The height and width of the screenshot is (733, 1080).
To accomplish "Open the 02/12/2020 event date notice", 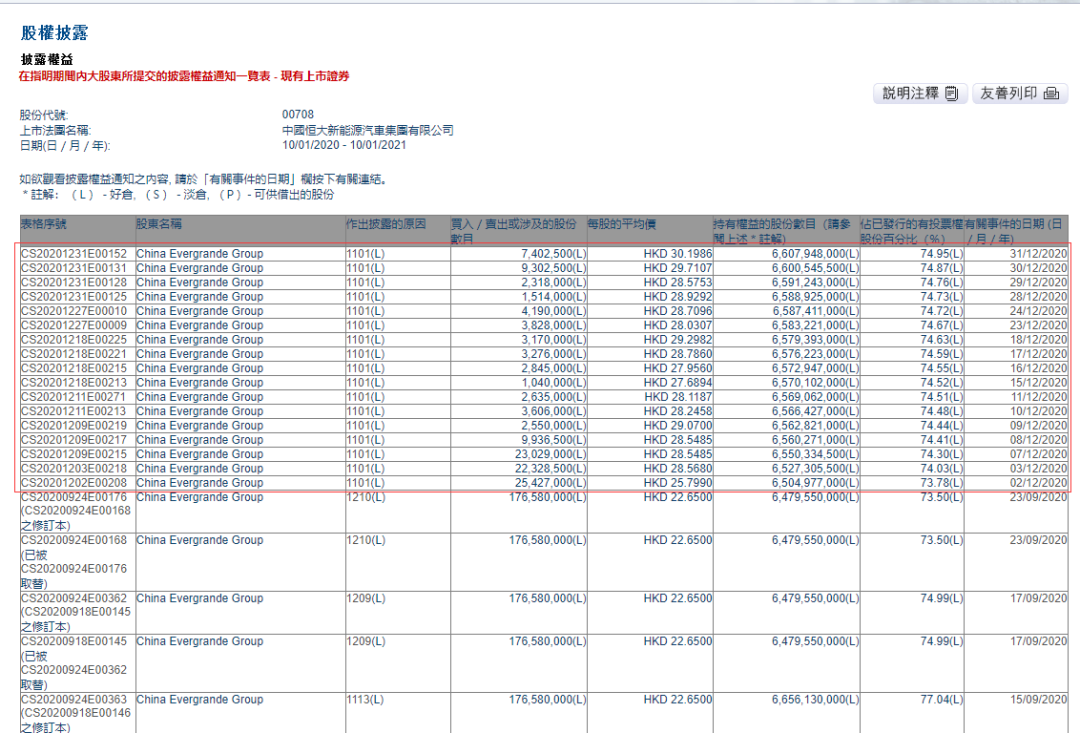I will coord(1038,483).
